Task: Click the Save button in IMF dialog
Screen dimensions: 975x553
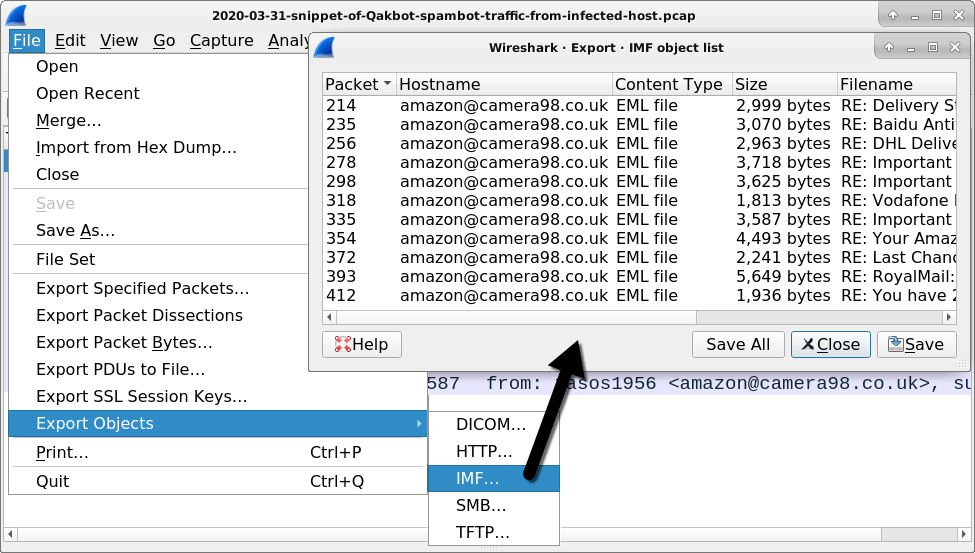Action: click(x=916, y=344)
